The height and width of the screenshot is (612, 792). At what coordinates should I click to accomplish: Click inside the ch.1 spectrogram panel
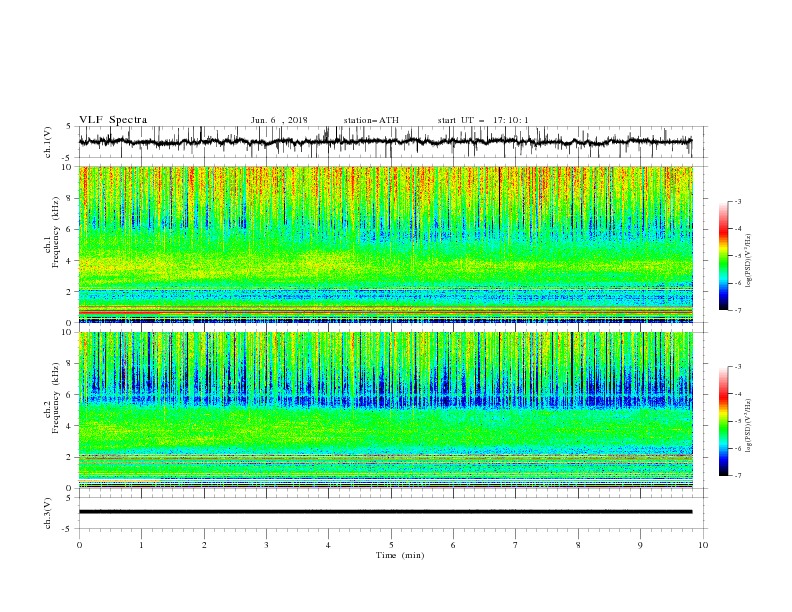point(385,244)
